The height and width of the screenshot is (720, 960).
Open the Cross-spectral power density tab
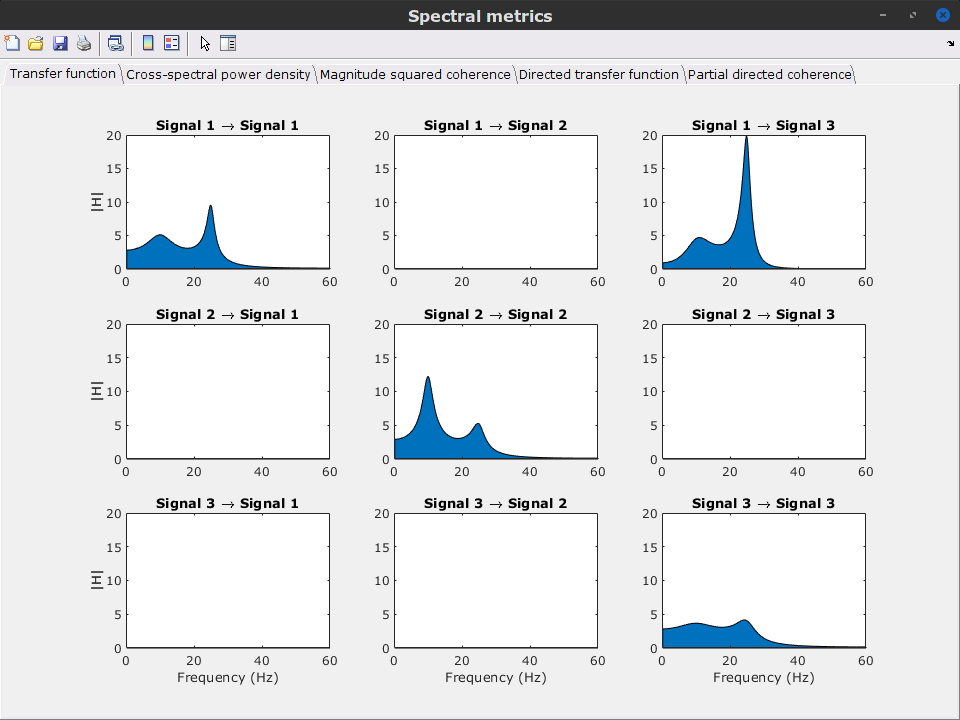click(218, 75)
